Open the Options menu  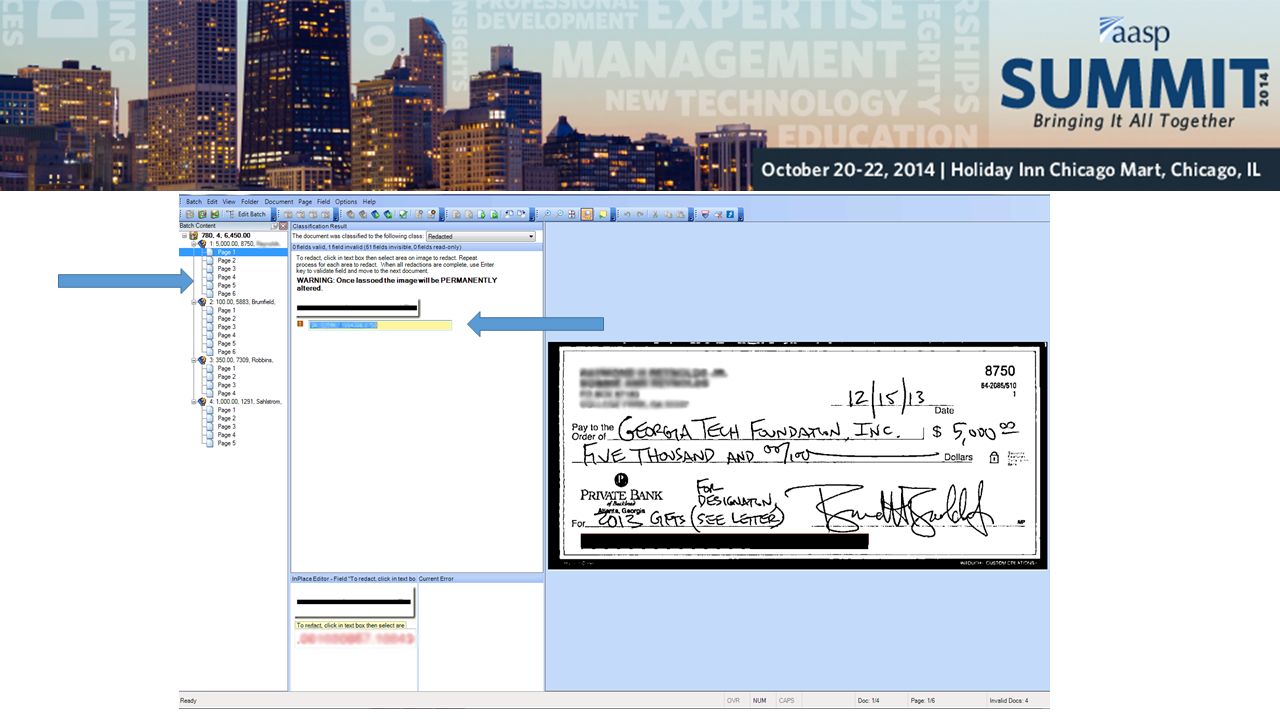(346, 202)
